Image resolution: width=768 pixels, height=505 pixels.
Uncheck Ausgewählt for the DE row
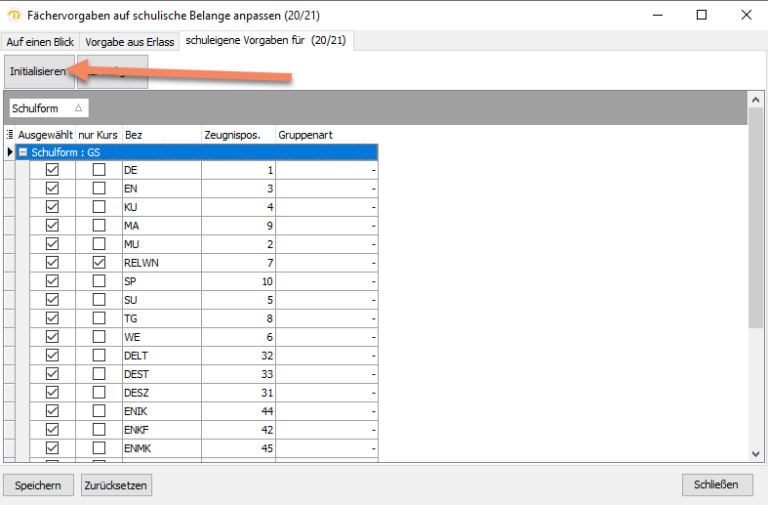coord(53,170)
